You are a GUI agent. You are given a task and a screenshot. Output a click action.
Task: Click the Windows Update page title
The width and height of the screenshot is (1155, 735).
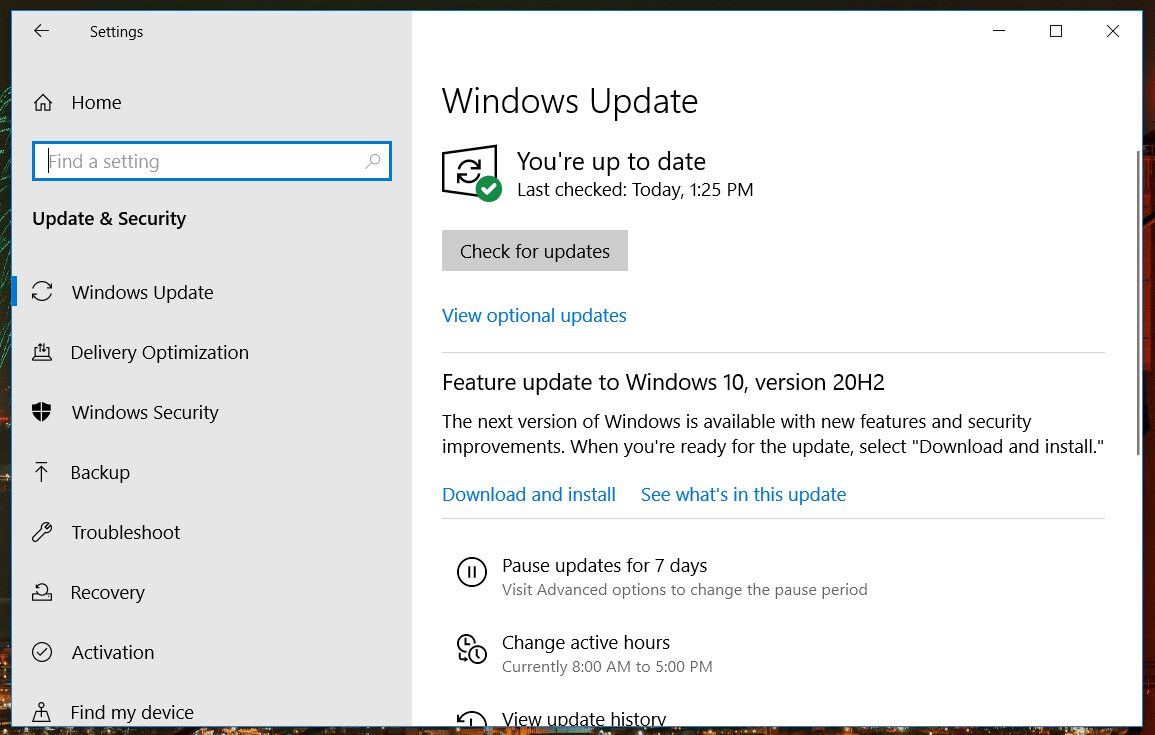[569, 101]
